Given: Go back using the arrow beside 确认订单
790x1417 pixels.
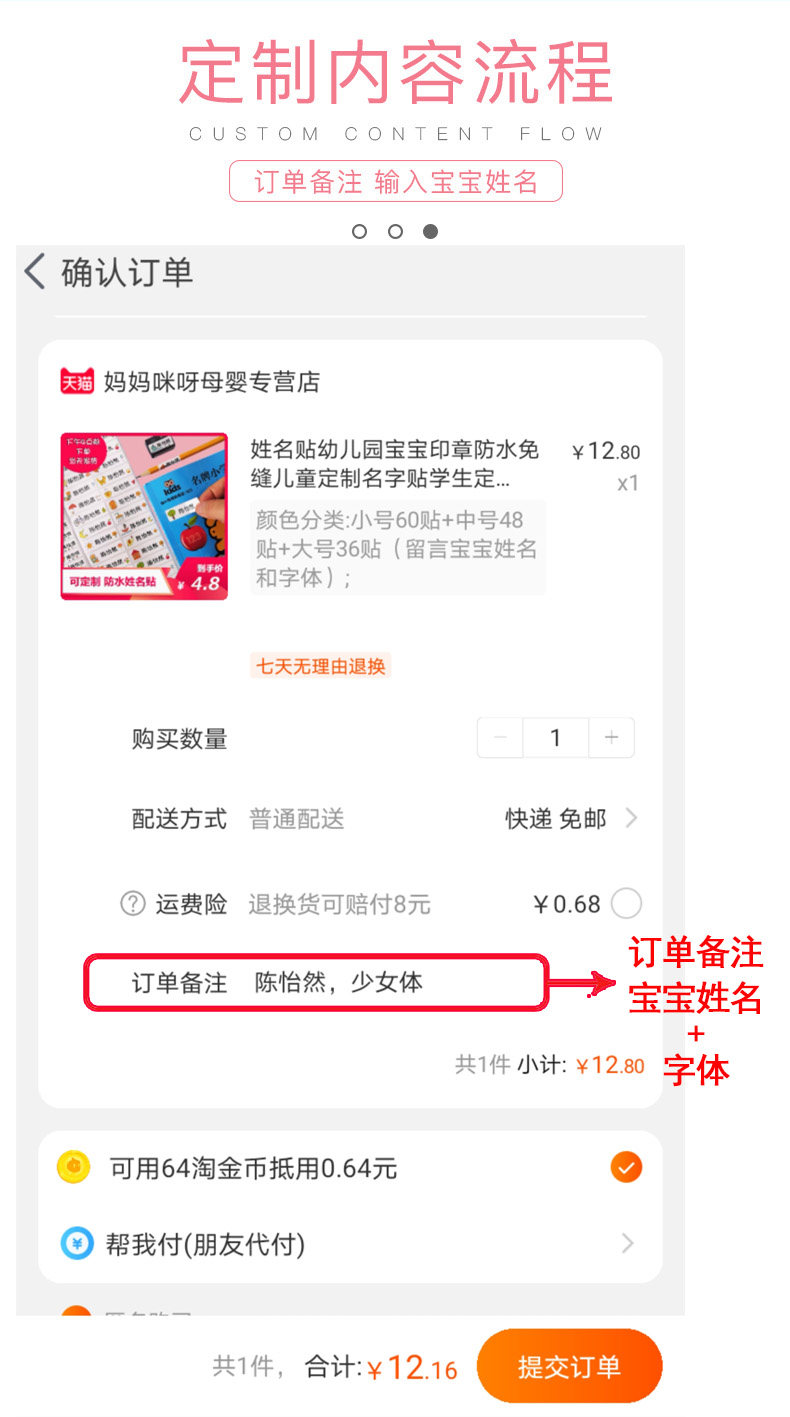Looking at the screenshot, I should click(x=35, y=272).
